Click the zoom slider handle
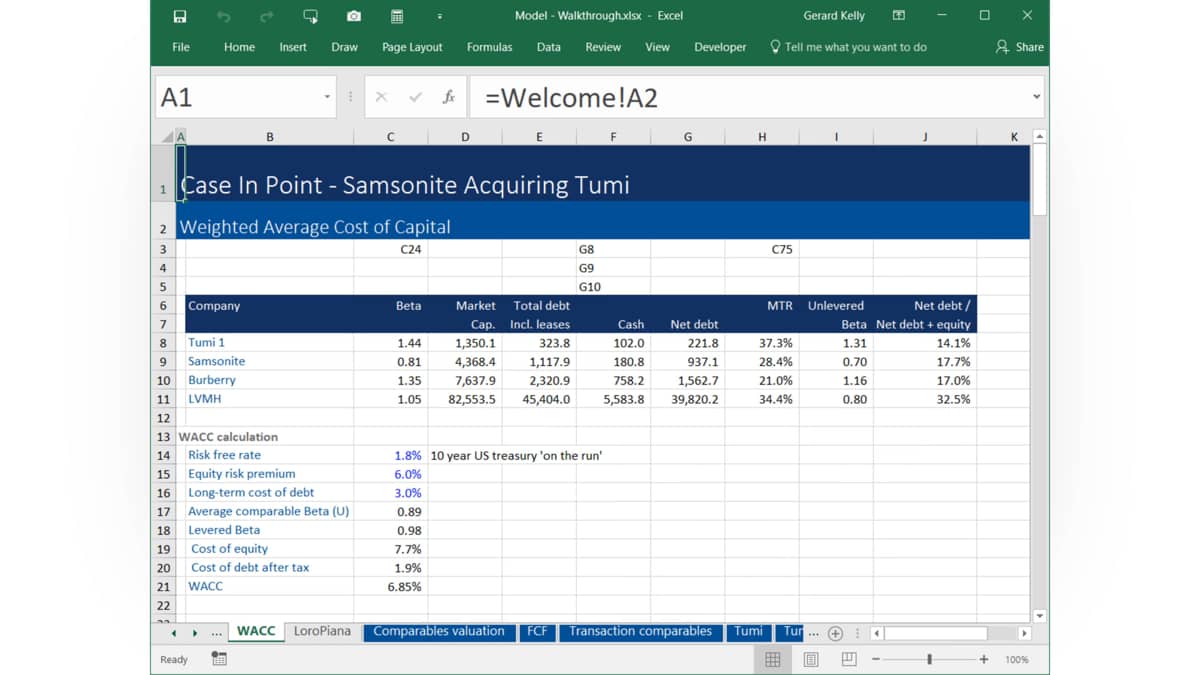Screen dimensions: 1200x675 (x=930, y=659)
